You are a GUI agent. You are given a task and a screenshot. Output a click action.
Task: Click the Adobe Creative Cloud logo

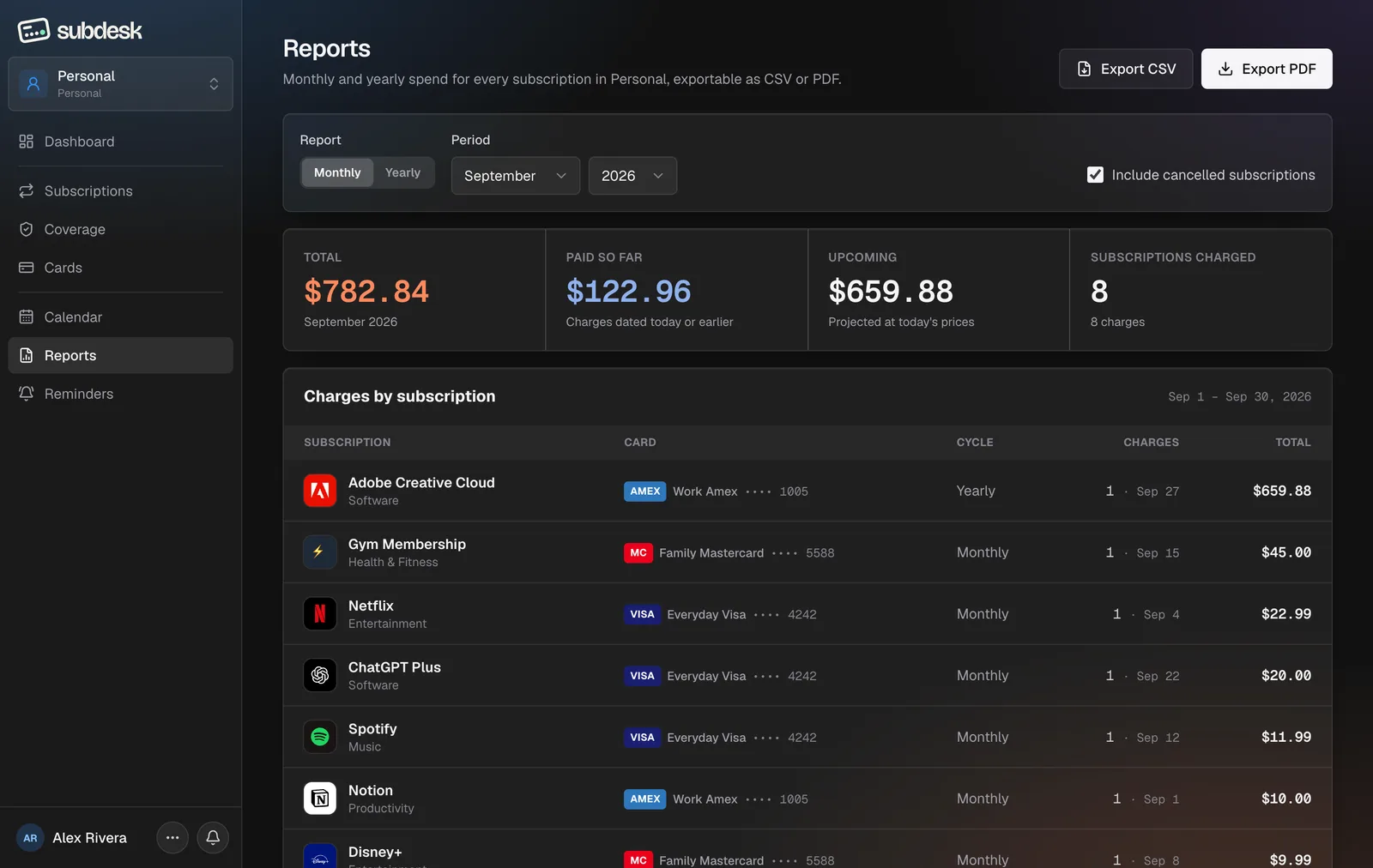[x=320, y=491]
